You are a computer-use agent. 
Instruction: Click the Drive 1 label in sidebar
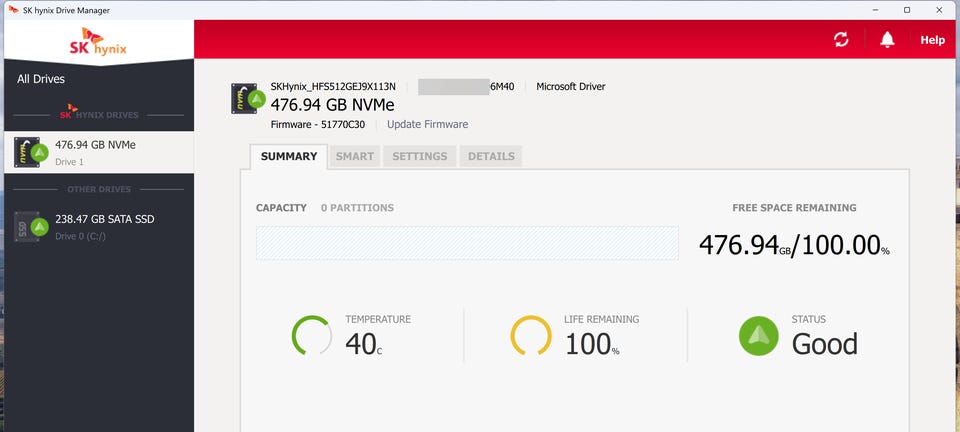pyautogui.click(x=69, y=162)
